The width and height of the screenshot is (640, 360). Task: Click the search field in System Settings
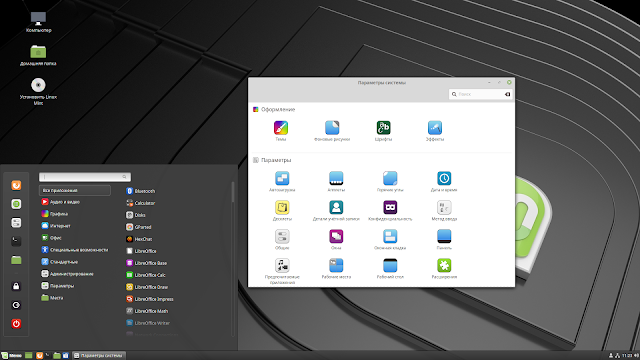click(480, 94)
